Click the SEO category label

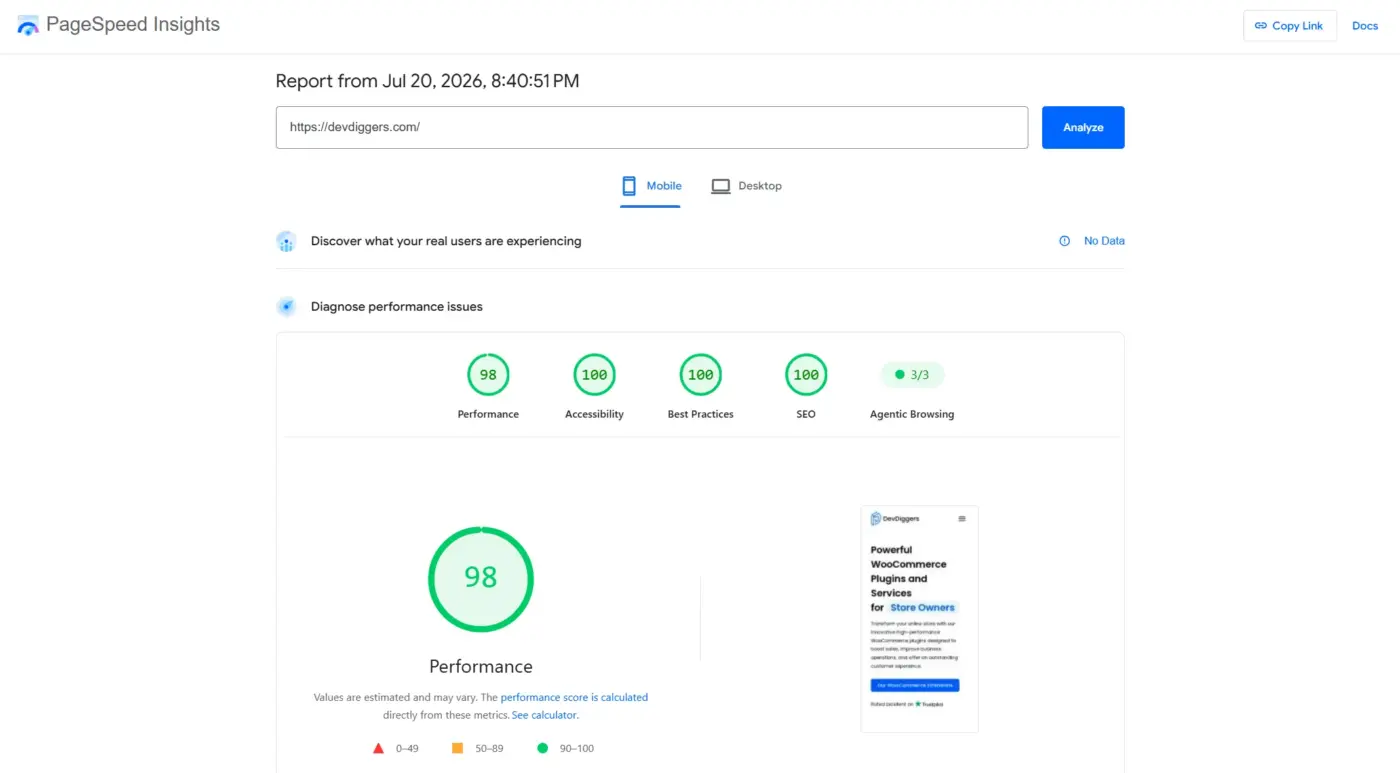pos(806,414)
